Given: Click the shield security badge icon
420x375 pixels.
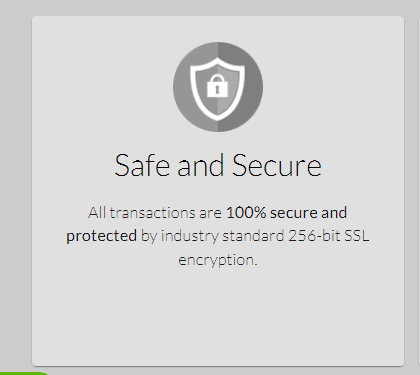Looking at the screenshot, I should click(x=218, y=87).
